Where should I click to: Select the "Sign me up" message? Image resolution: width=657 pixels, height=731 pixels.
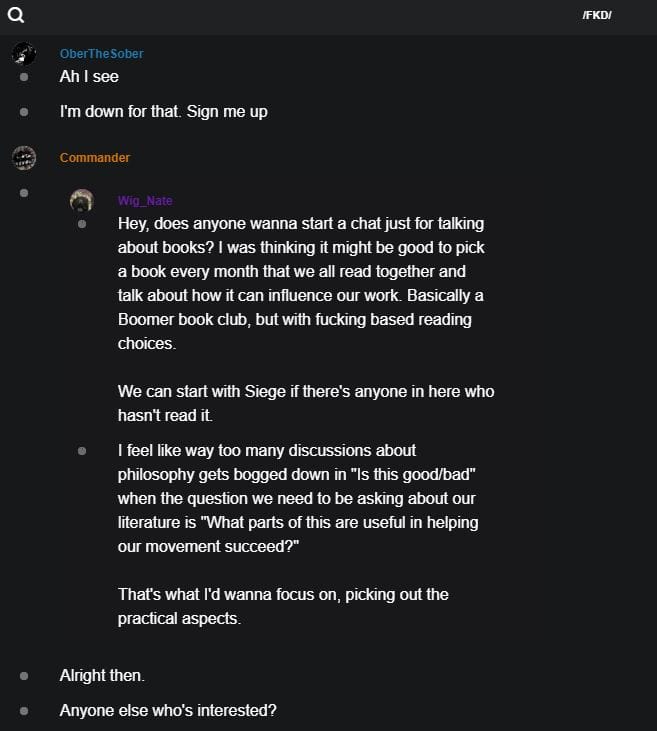pos(163,112)
